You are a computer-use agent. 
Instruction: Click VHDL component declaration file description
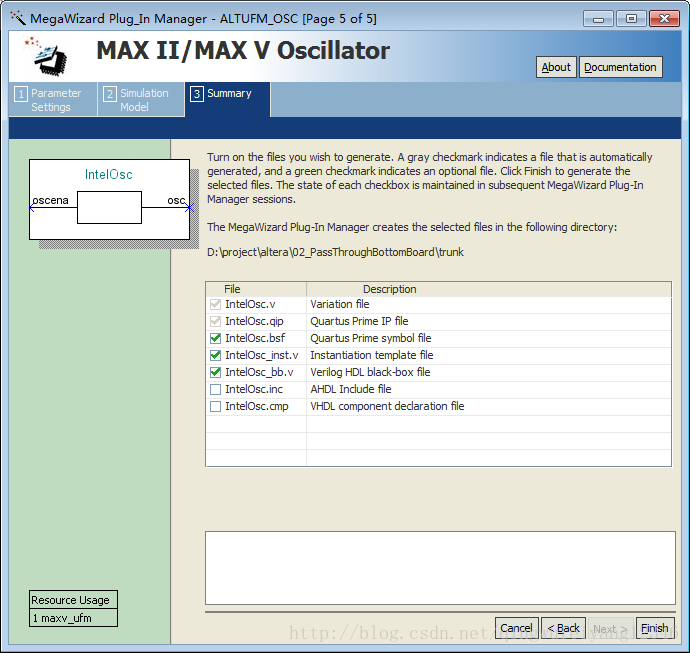(x=387, y=406)
